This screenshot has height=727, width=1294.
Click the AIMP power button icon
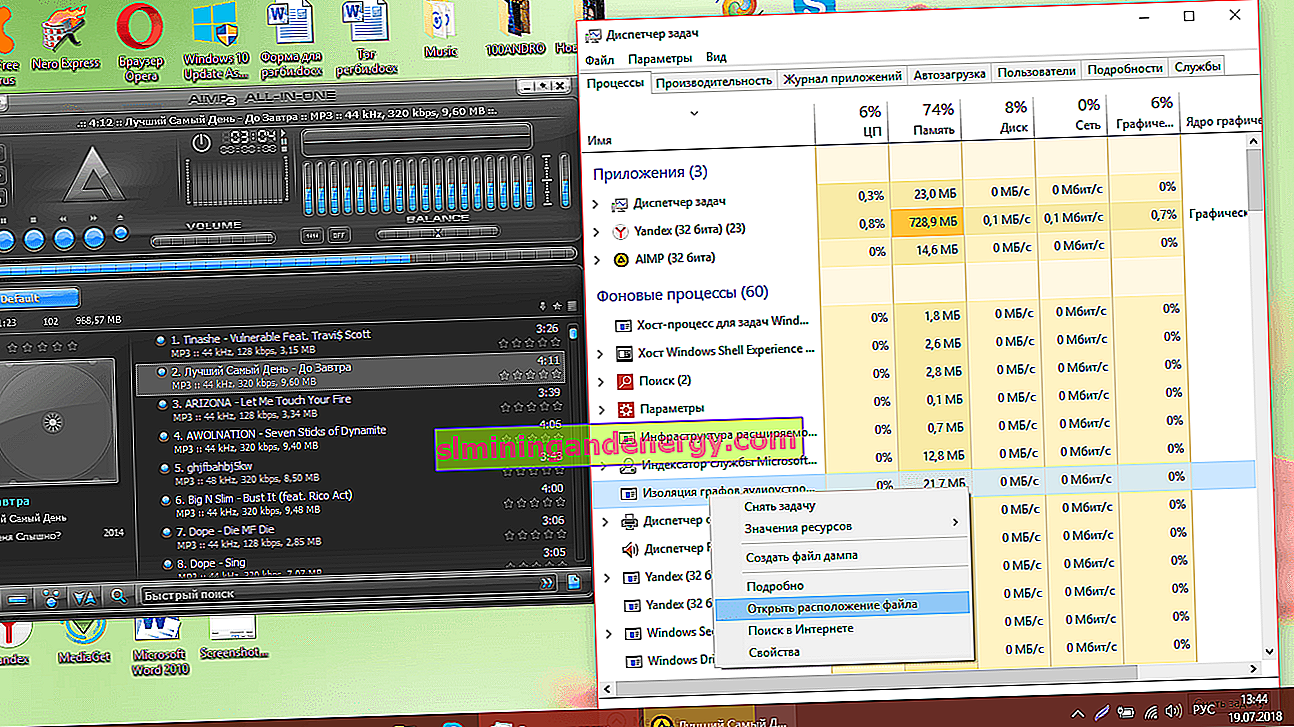pyautogui.click(x=202, y=142)
